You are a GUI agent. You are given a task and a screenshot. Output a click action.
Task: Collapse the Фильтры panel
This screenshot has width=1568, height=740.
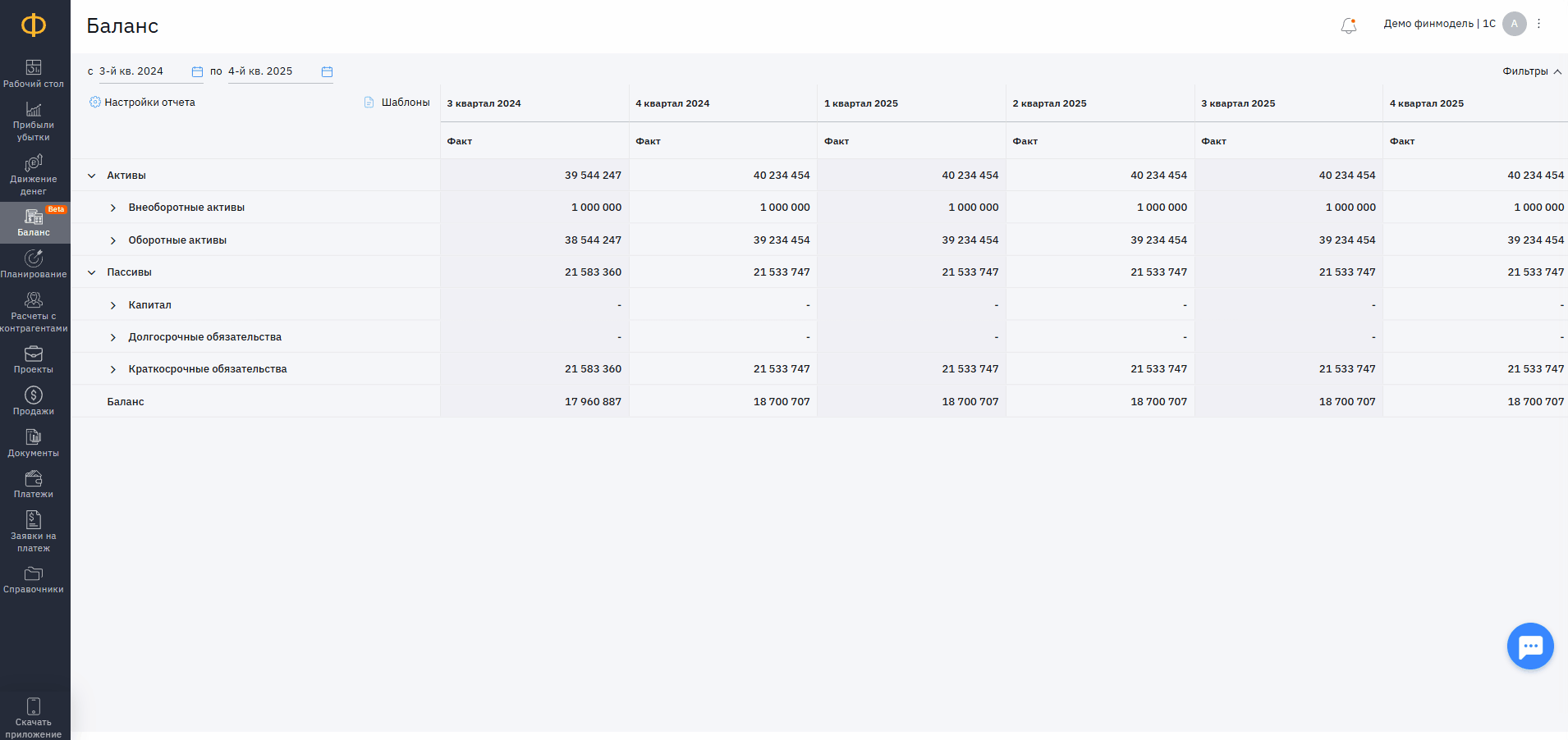1532,71
